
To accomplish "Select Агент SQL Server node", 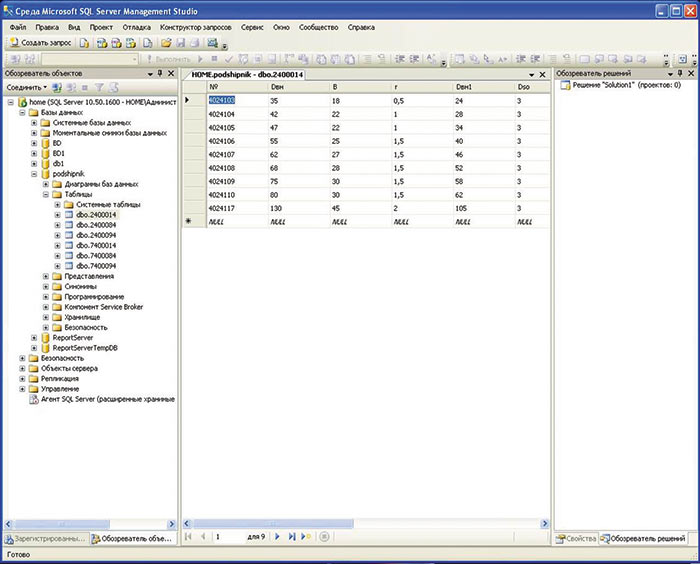I will coord(108,400).
